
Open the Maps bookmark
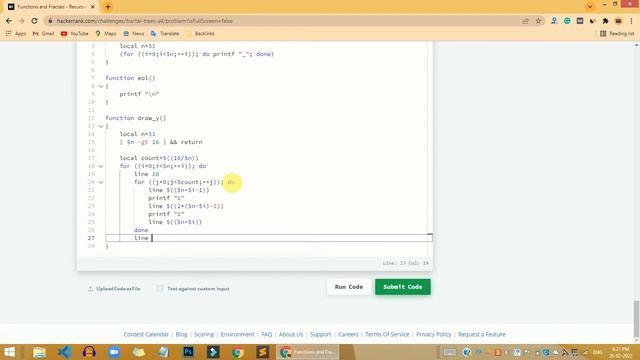(x=106, y=33)
